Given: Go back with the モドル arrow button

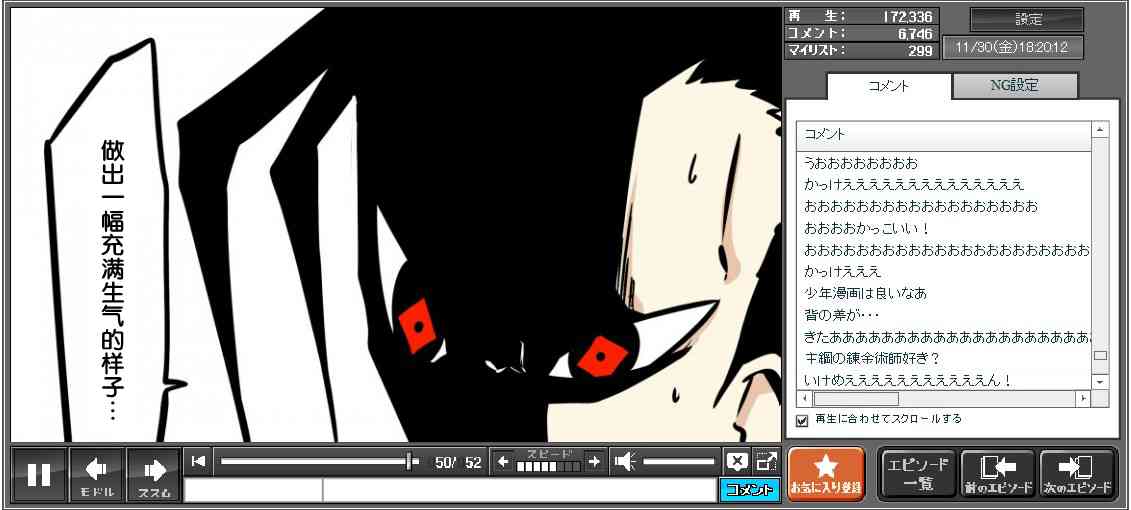Looking at the screenshot, I should click(97, 474).
